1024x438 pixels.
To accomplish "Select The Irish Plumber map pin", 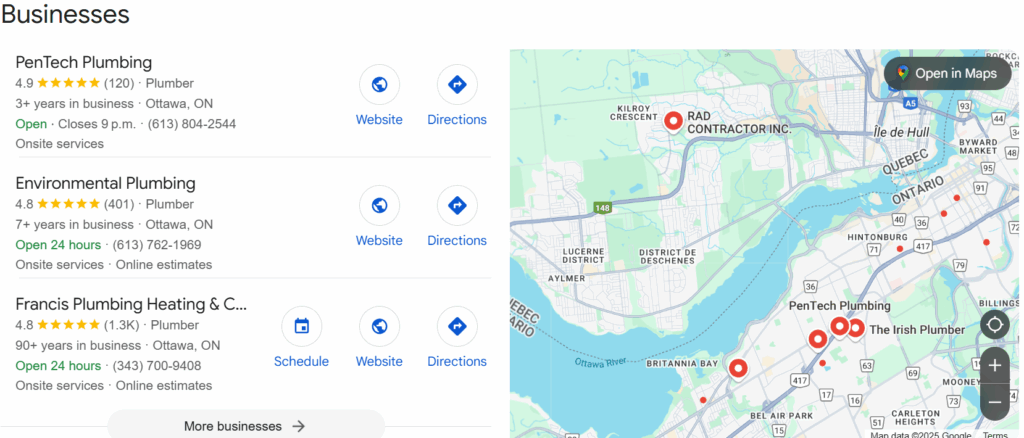I will (x=855, y=328).
